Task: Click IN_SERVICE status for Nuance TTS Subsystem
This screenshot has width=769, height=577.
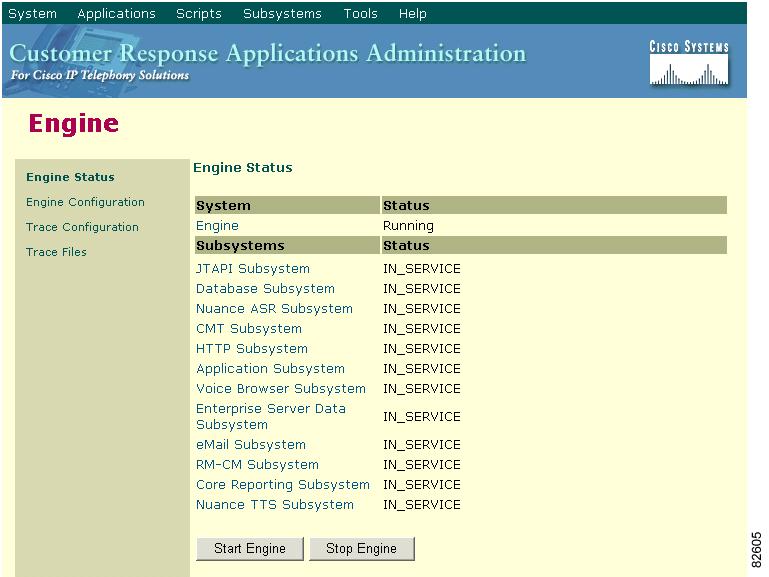Action: click(421, 505)
